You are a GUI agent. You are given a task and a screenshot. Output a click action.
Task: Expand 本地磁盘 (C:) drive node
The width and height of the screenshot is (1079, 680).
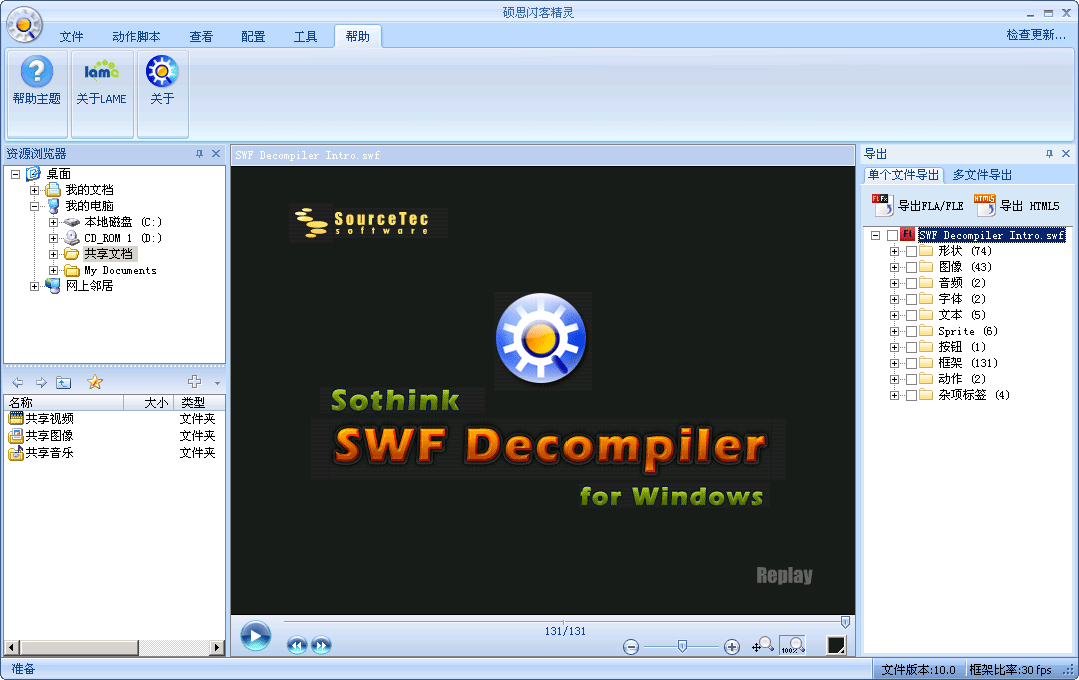53,222
